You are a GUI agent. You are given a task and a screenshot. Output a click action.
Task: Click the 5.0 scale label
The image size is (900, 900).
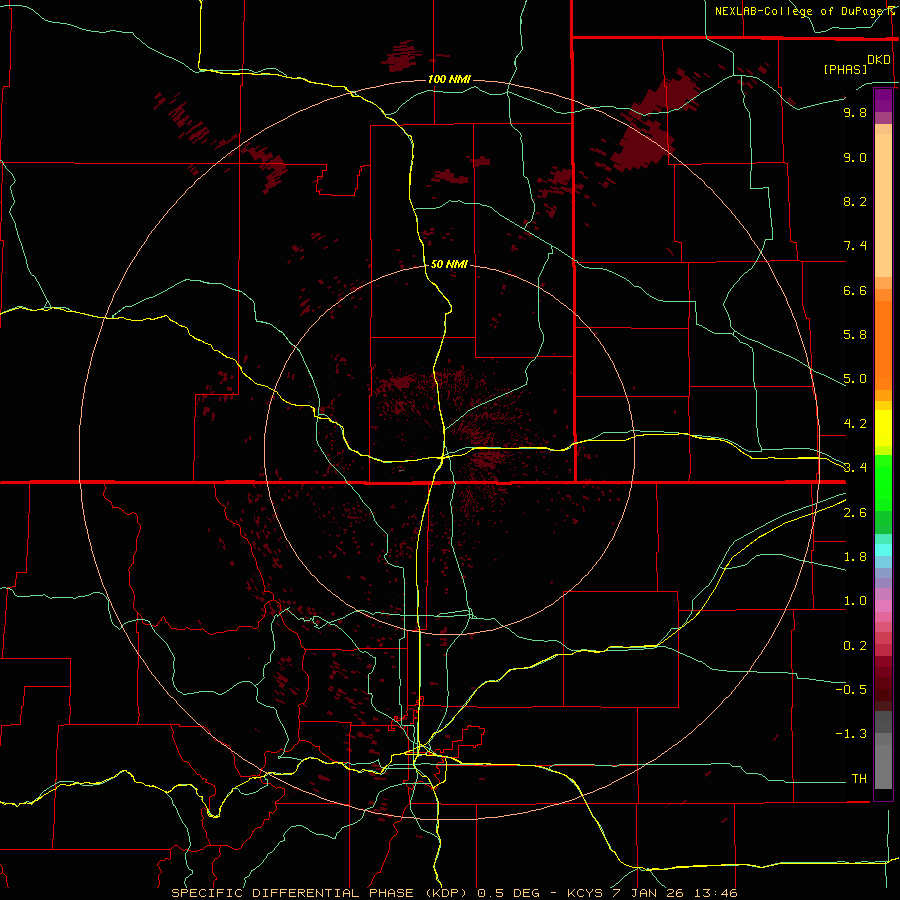[855, 379]
